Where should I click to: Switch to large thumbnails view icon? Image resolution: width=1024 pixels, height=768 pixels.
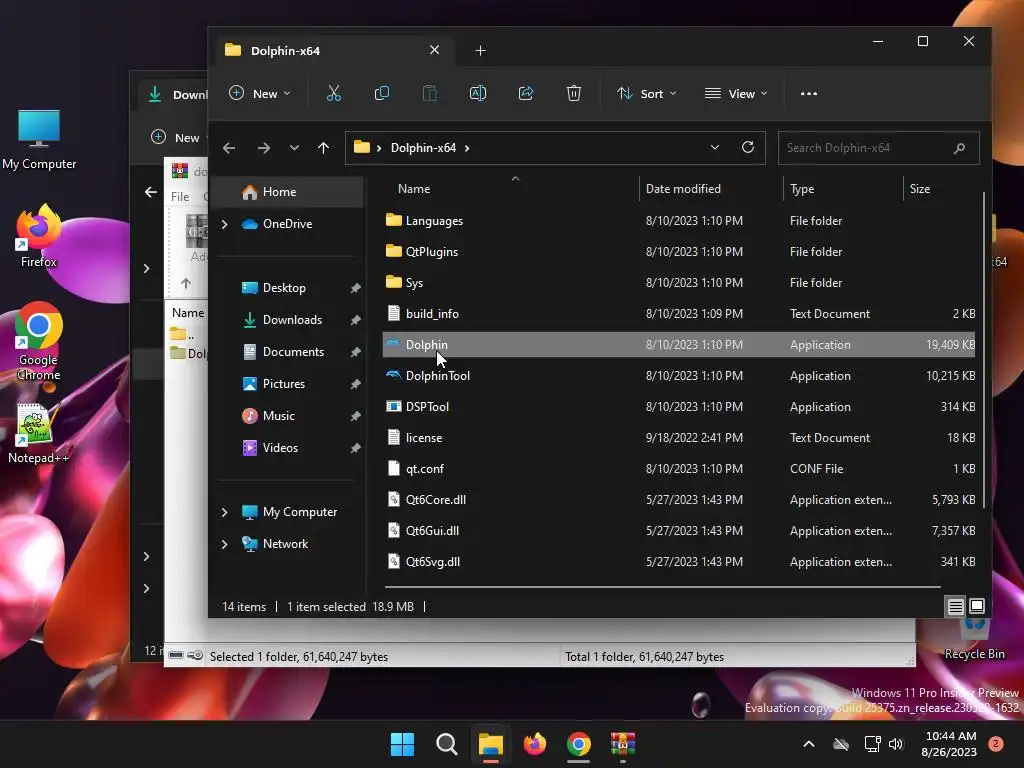point(977,606)
